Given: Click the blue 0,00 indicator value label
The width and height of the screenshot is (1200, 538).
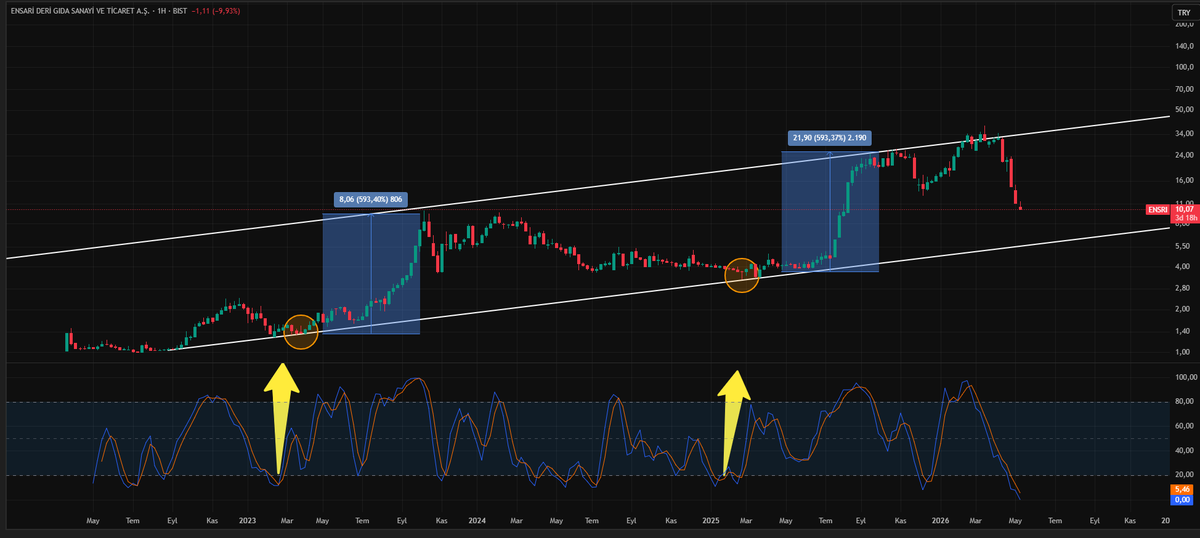Looking at the screenshot, I should 1180,500.
